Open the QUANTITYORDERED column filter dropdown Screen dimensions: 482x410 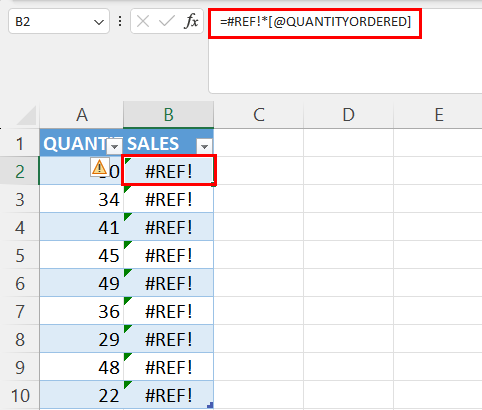tap(115, 146)
